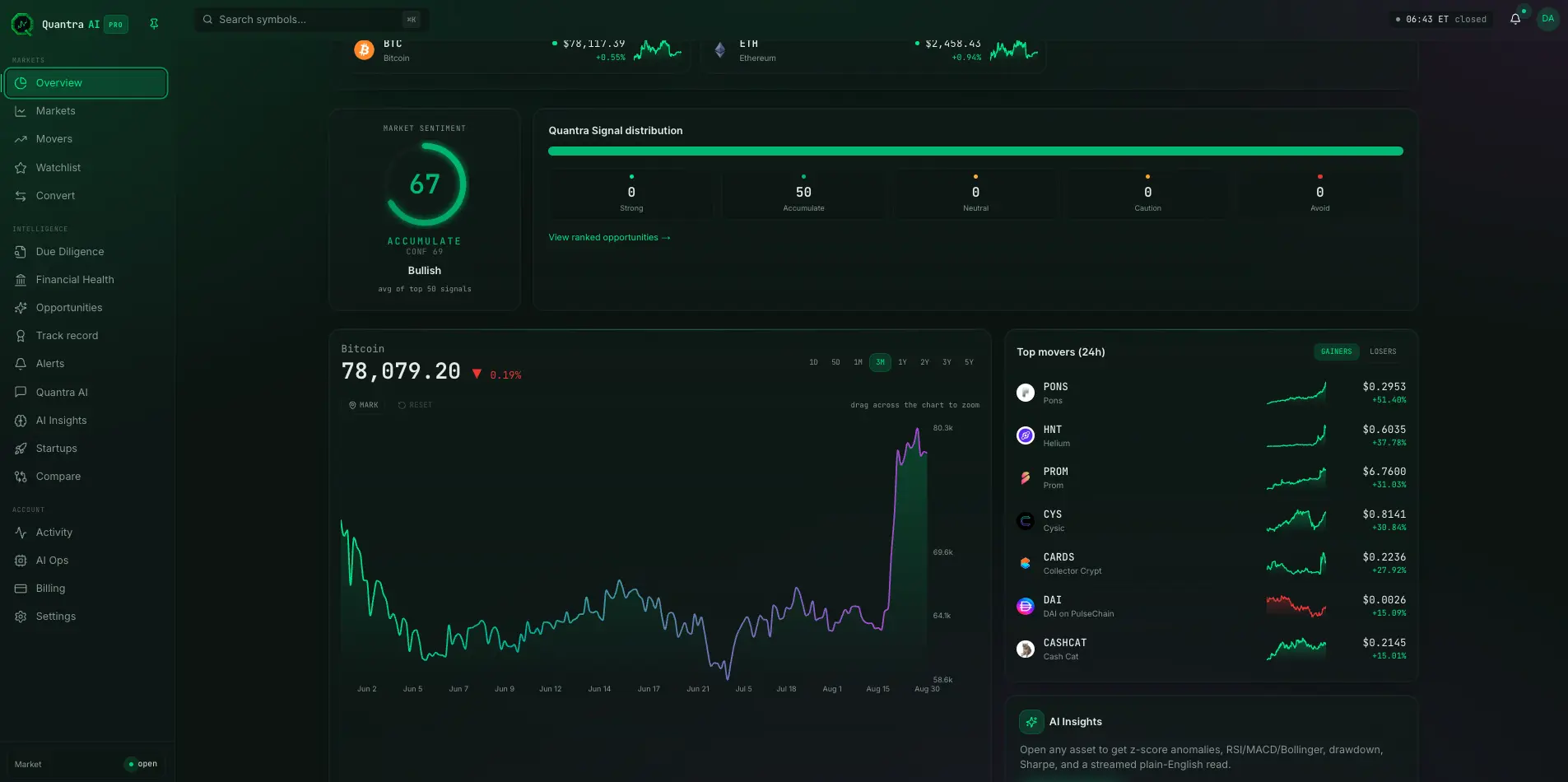Viewport: 1568px width, 782px height.
Task: Open the Overview page in sidebar
Action: [86, 83]
